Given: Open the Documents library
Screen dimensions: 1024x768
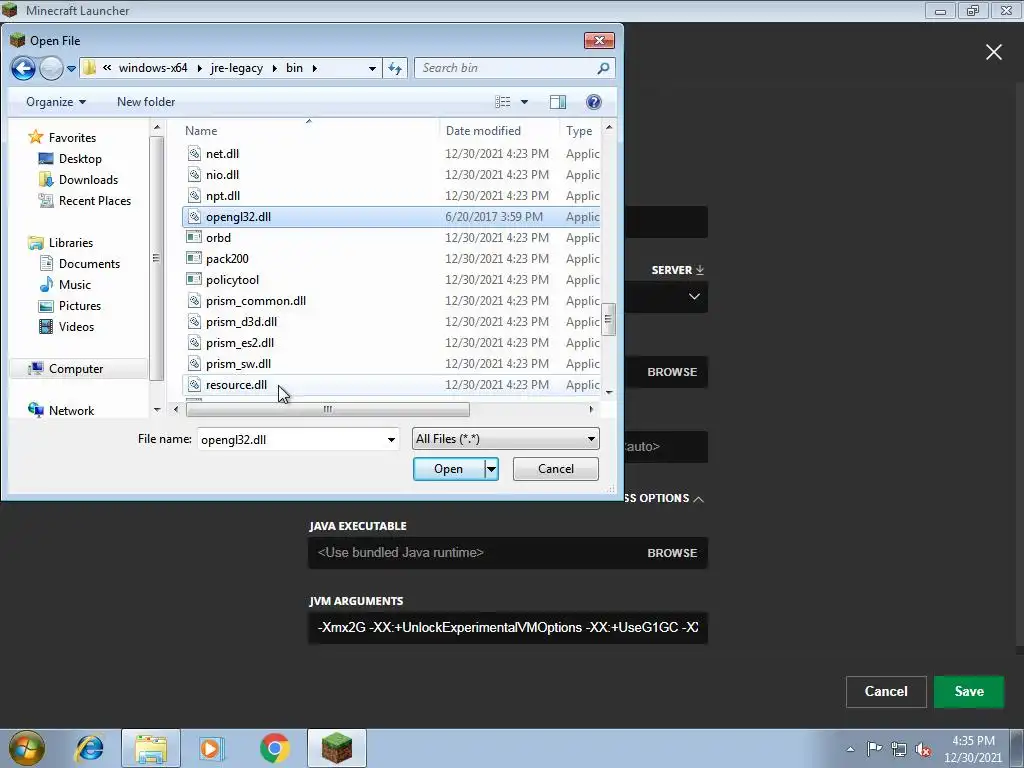Looking at the screenshot, I should (89, 264).
